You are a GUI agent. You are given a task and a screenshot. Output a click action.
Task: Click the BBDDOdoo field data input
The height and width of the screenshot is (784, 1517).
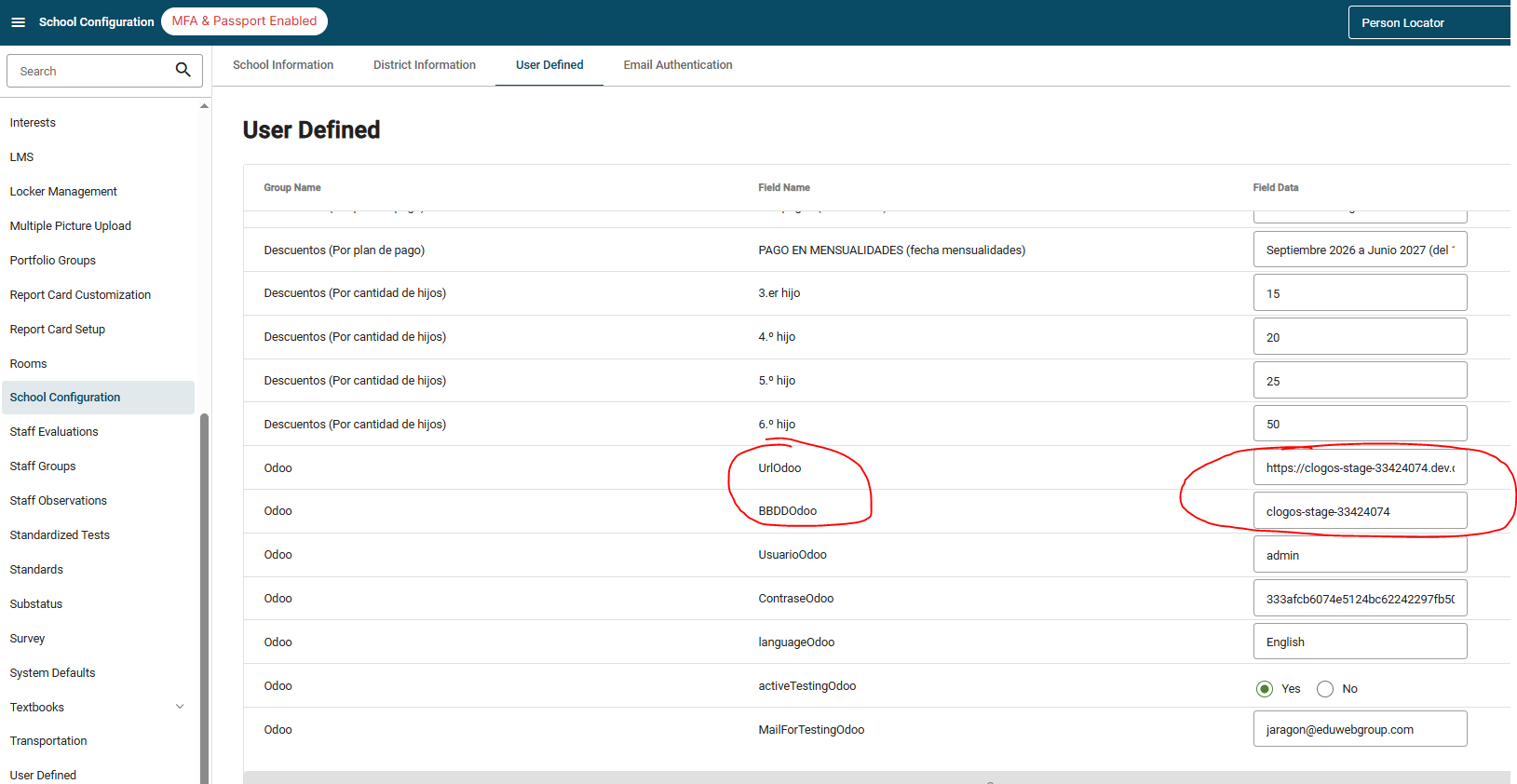point(1360,511)
